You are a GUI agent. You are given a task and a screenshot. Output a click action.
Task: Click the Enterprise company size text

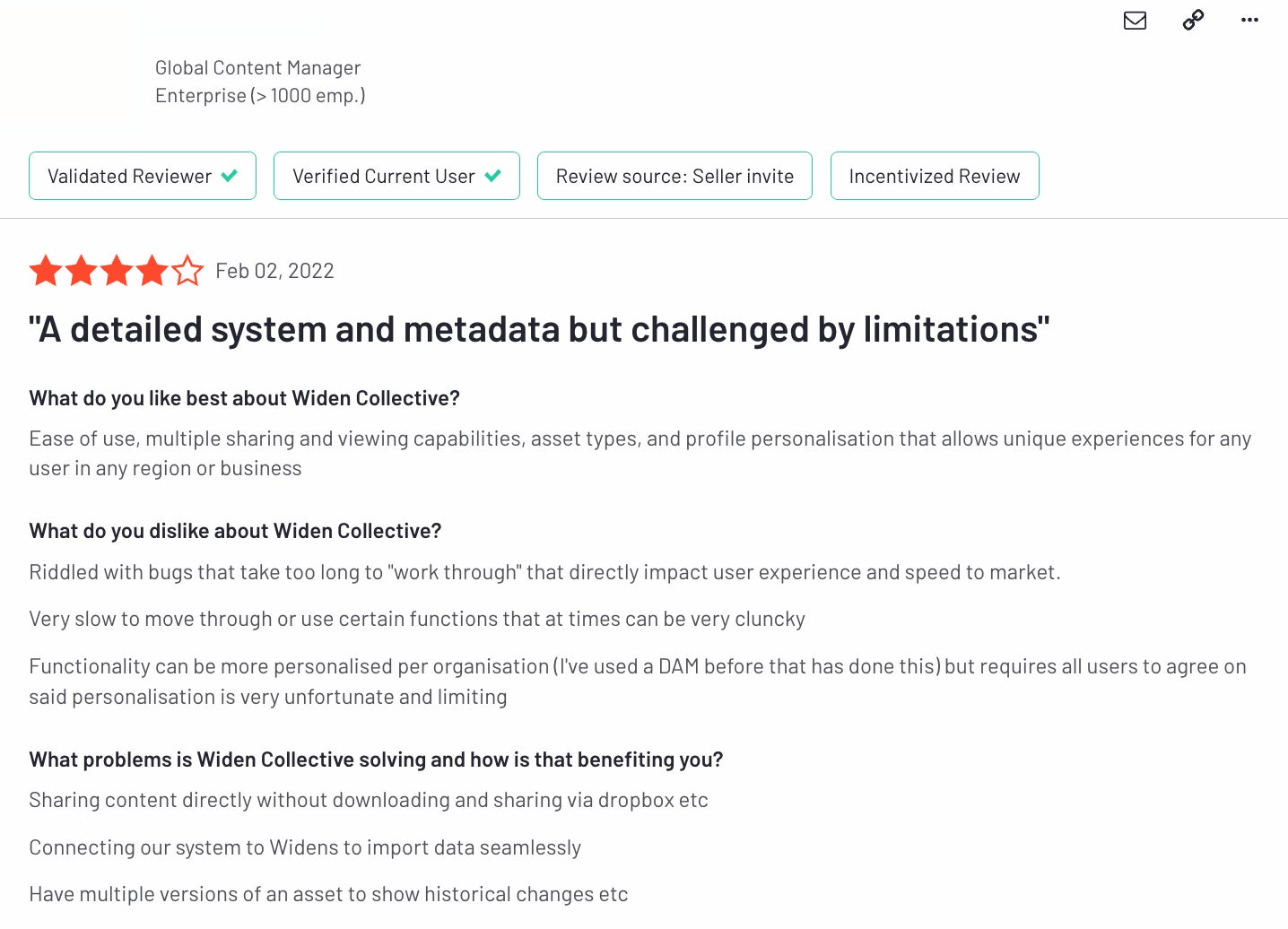(260, 96)
